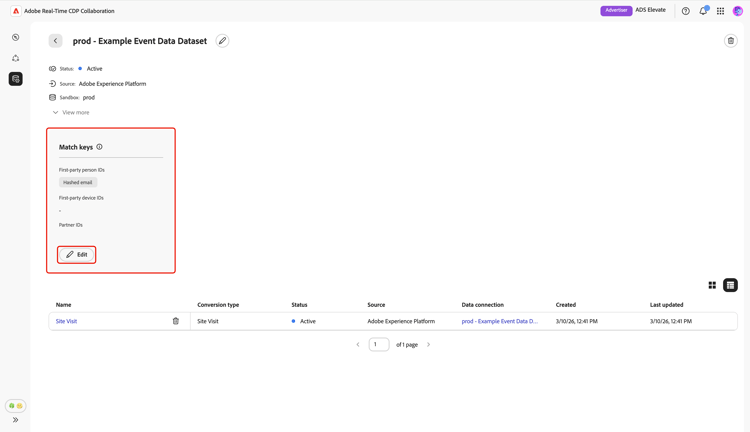Click the Adobe logo in the header
This screenshot has width=750, height=432.
[16, 11]
